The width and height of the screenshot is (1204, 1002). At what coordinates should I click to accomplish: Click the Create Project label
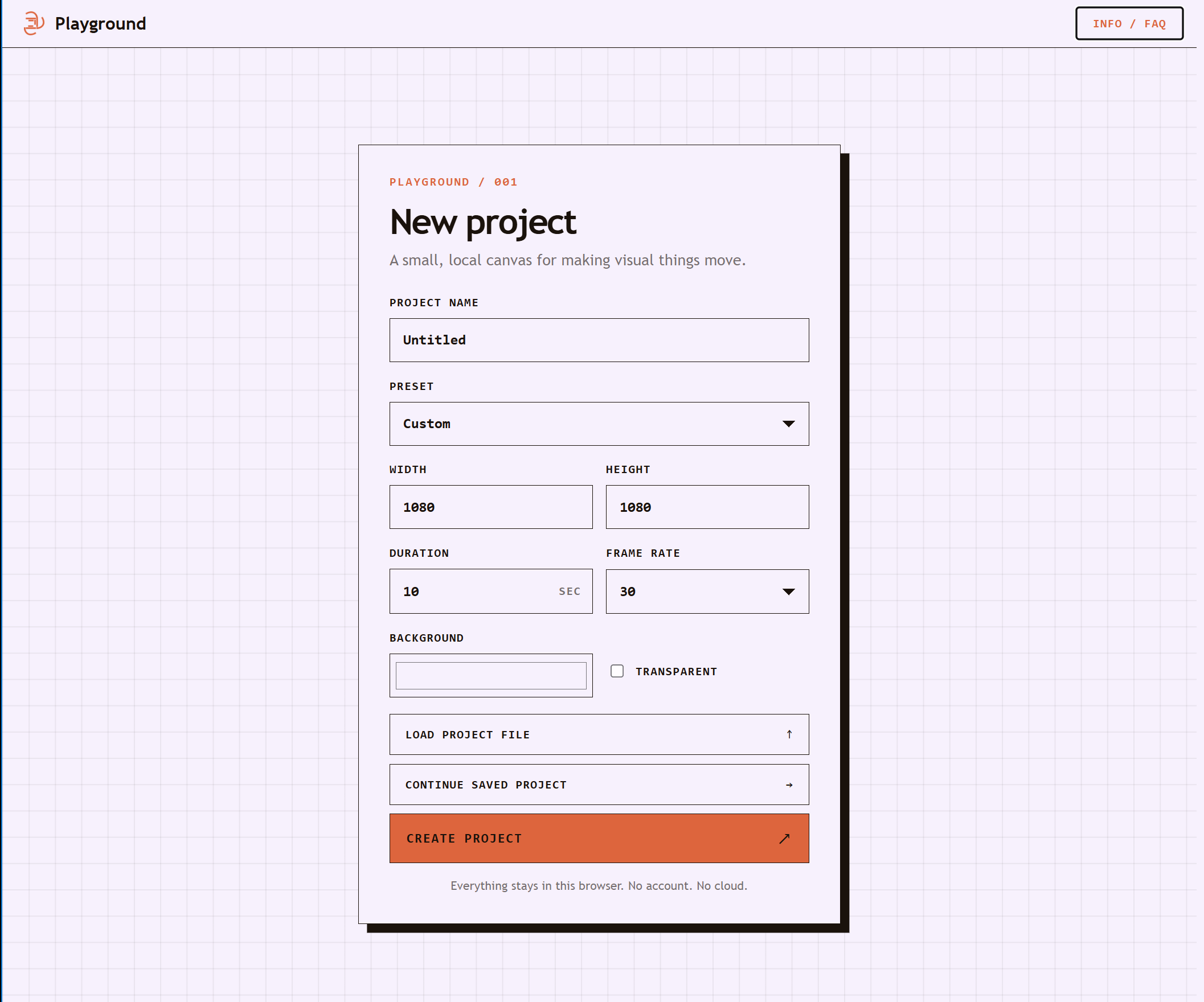click(464, 839)
